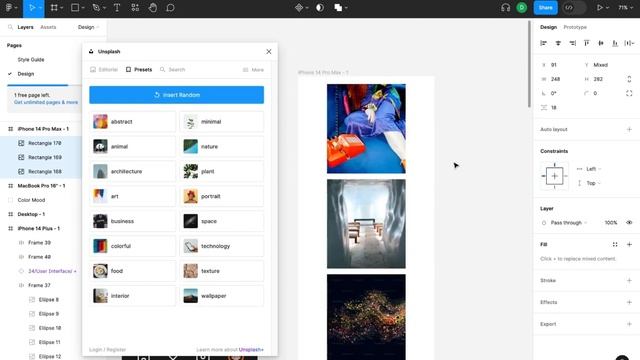Align vertical centers icon
640x360 pixels.
point(601,43)
